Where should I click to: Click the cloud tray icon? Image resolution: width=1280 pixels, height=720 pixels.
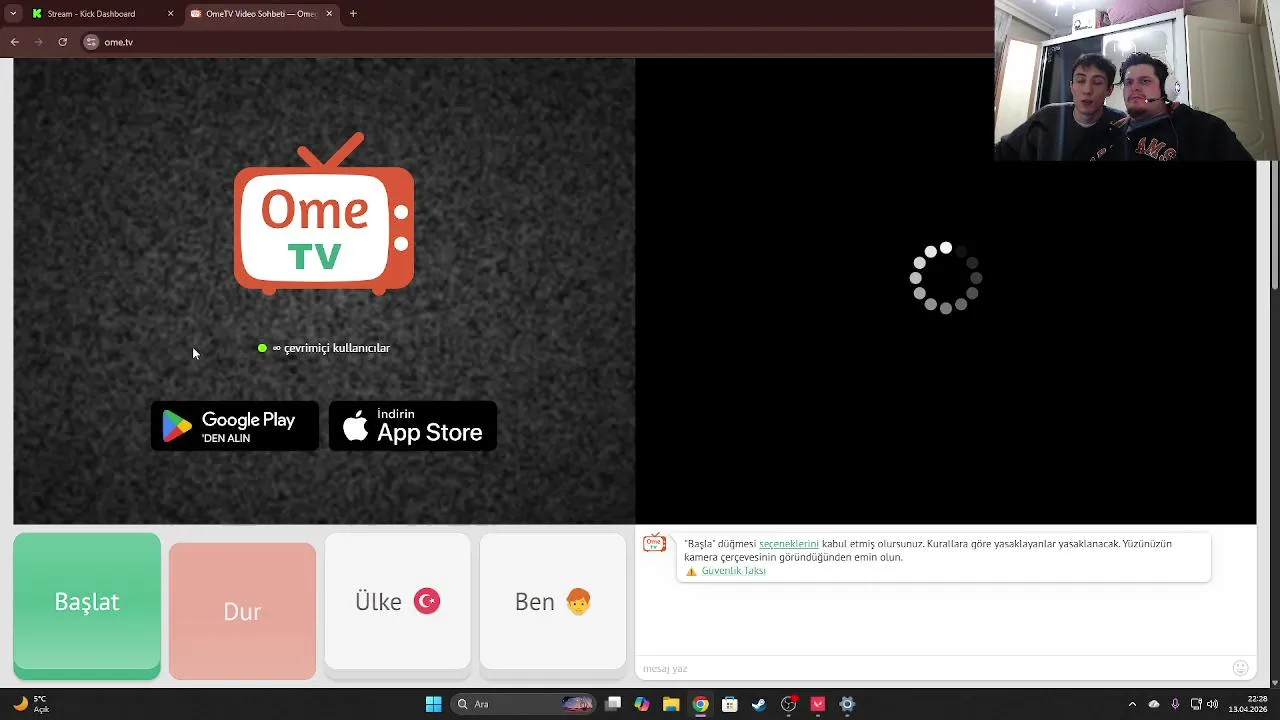tap(1154, 704)
